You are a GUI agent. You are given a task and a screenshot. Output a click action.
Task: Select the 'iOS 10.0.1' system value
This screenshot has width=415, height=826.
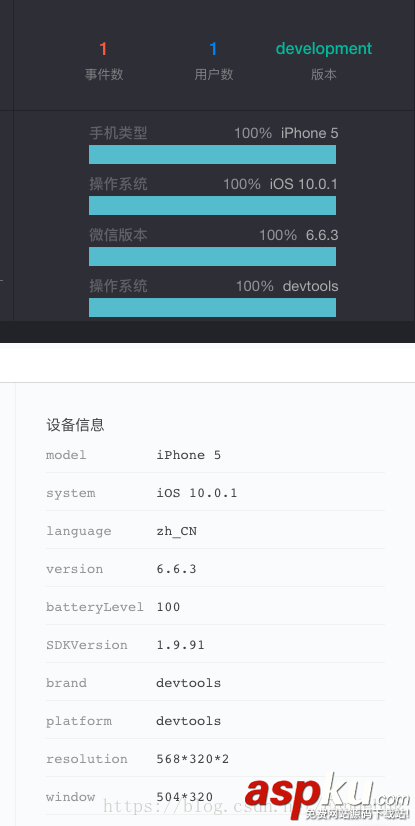coord(197,493)
